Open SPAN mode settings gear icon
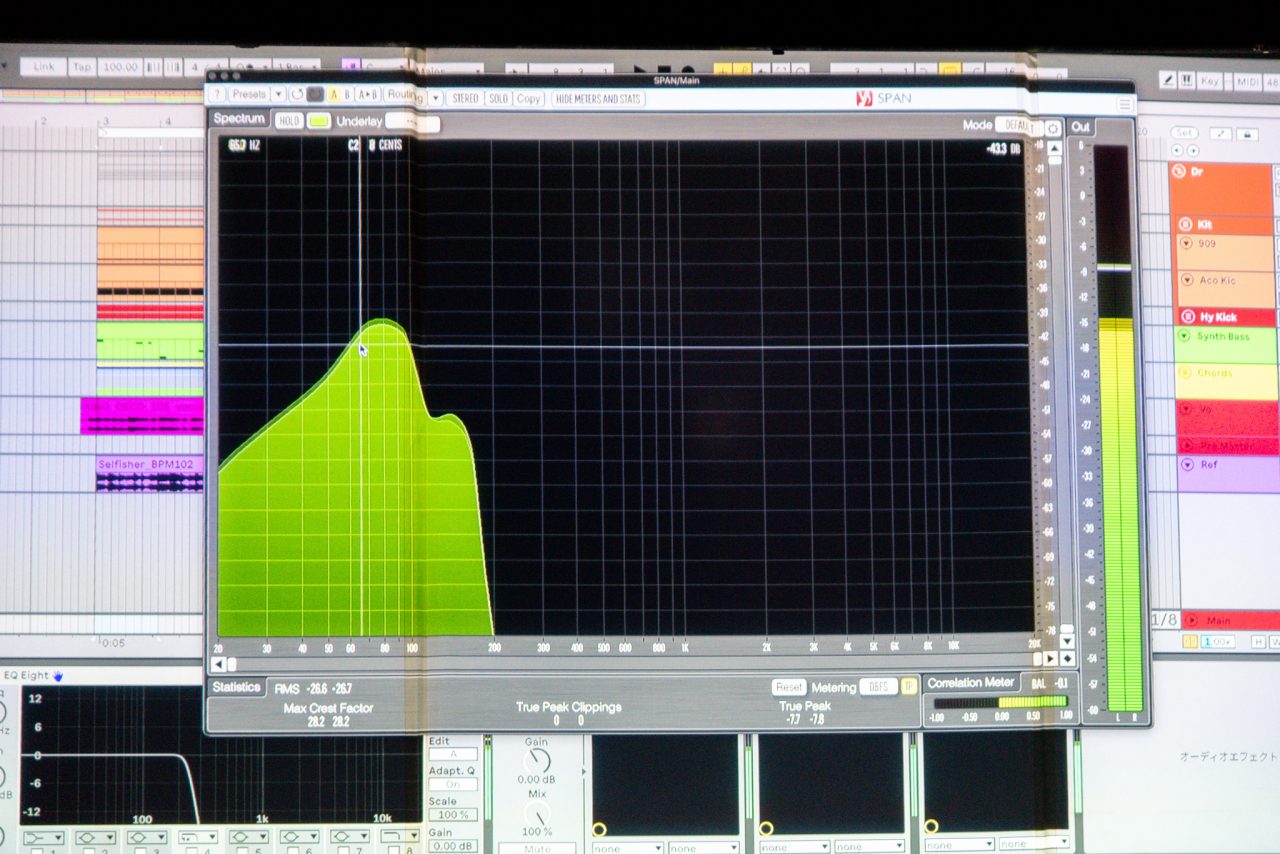This screenshot has width=1280, height=854. [1052, 128]
